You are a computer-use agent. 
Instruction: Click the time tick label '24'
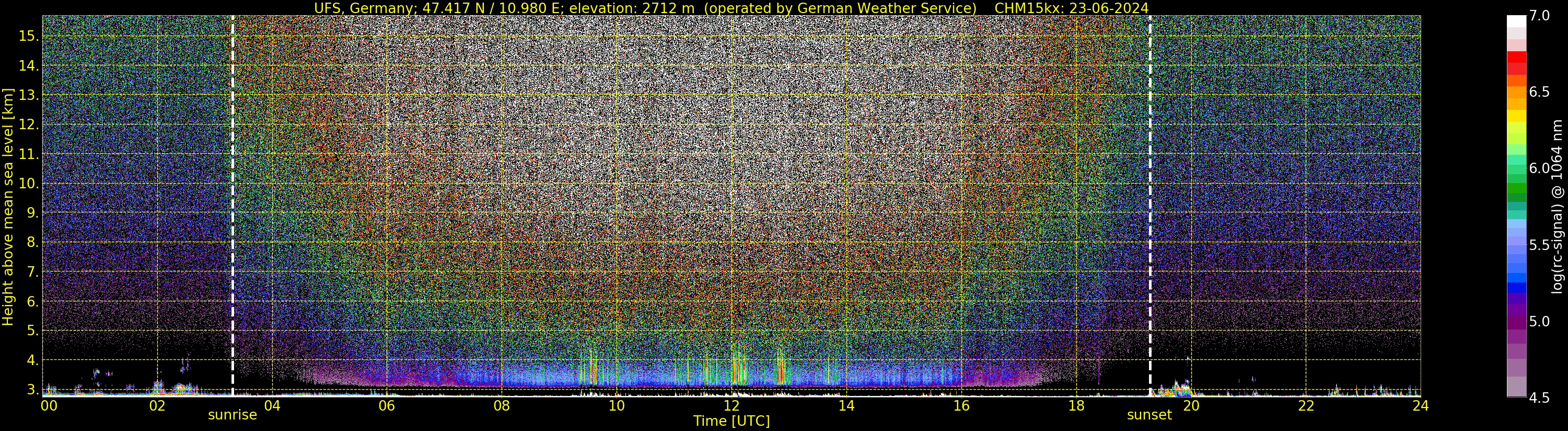click(x=1421, y=406)
